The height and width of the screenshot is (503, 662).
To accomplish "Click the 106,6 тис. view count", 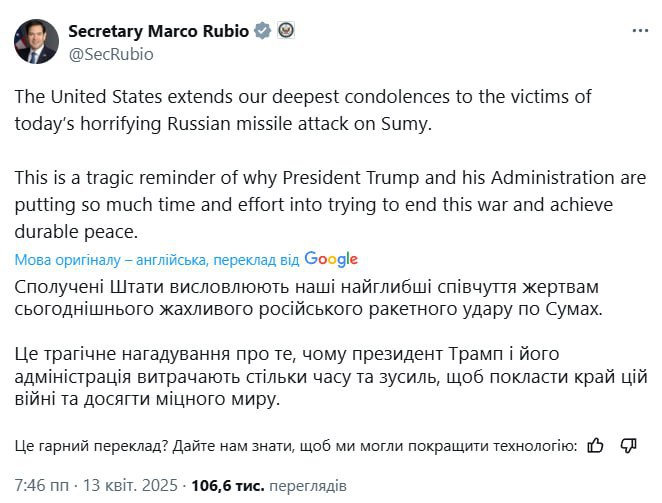I will pos(227,485).
